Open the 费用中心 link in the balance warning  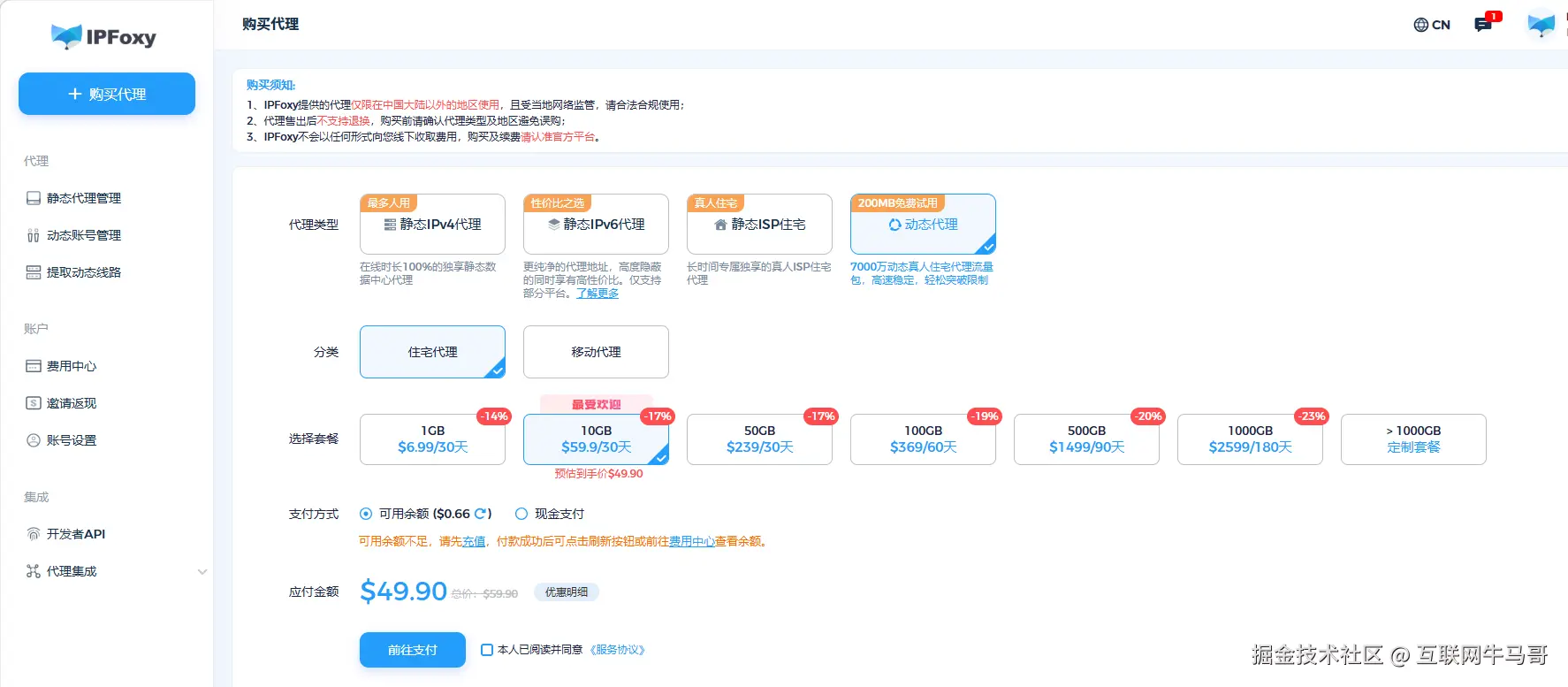point(692,541)
